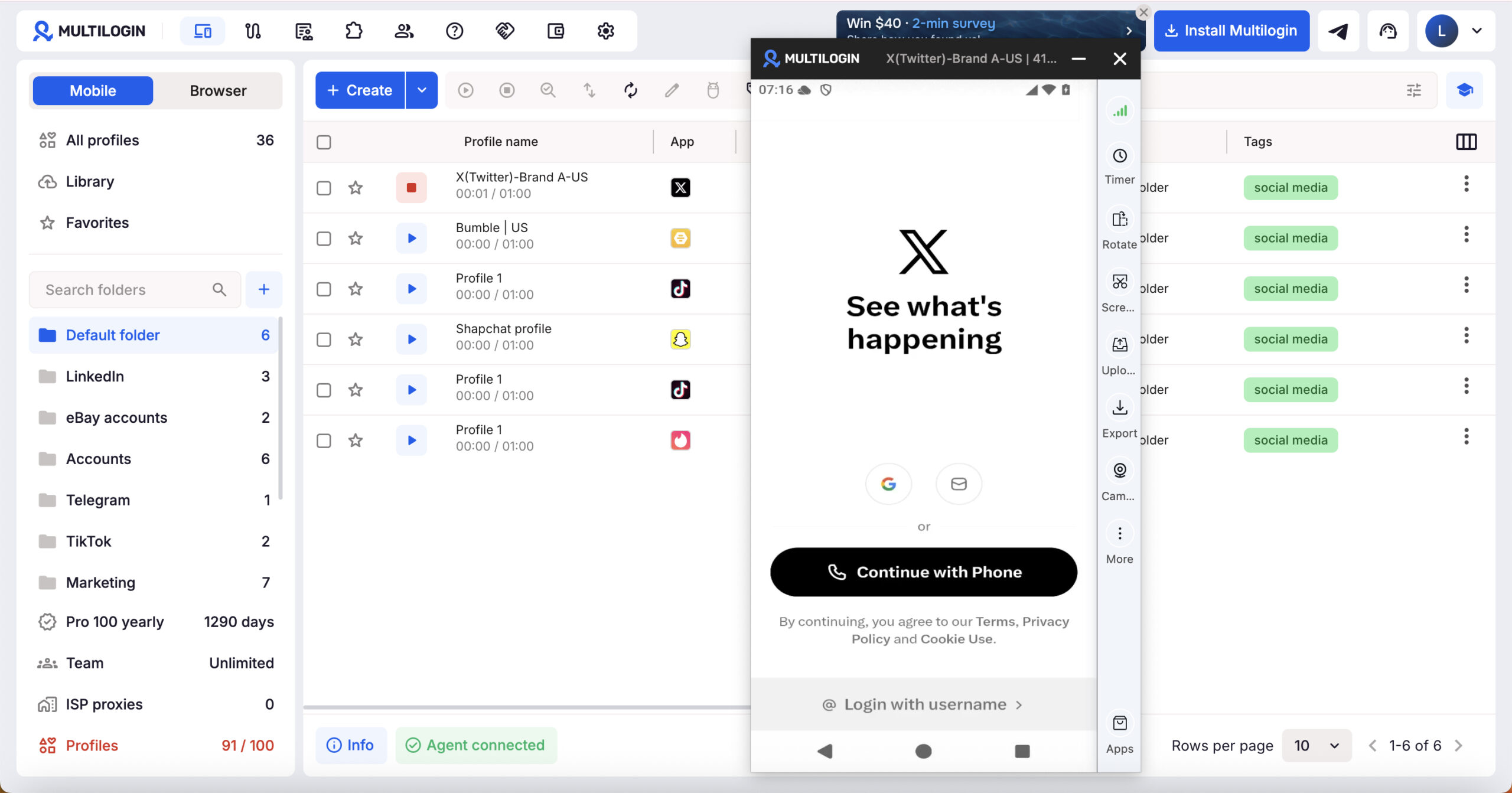Favorite the X(Twitter)-Brand A-US profile star
Screen dimensions: 1512x793
355,188
